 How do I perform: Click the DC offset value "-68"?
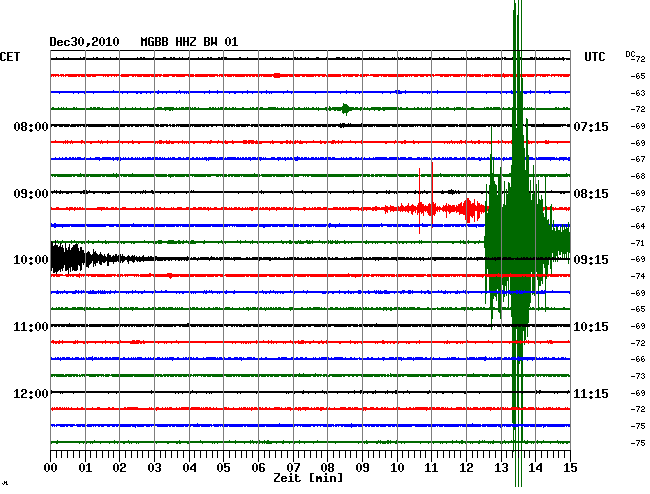tap(638, 176)
